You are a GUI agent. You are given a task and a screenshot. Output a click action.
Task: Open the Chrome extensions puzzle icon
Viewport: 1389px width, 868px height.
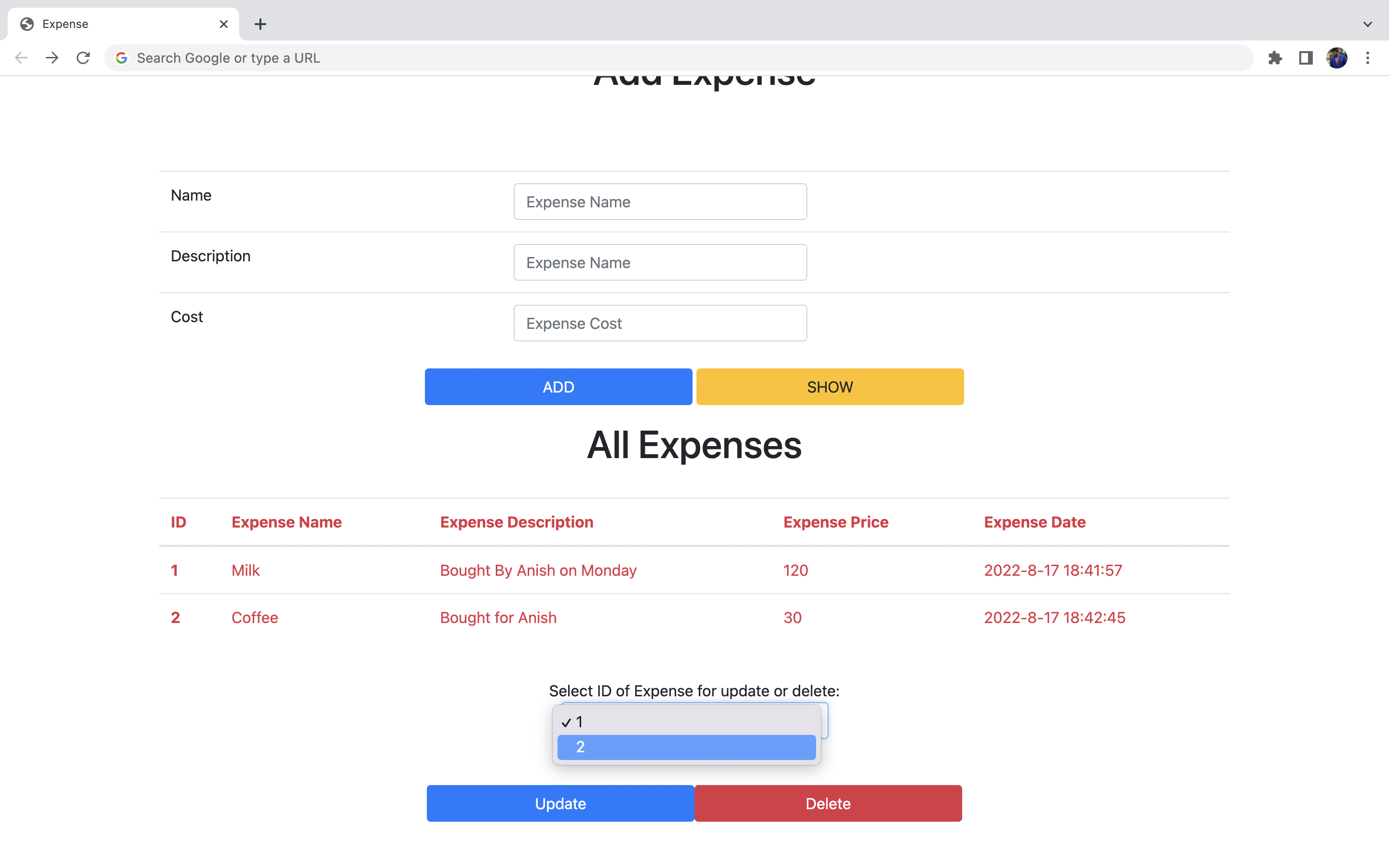tap(1275, 58)
